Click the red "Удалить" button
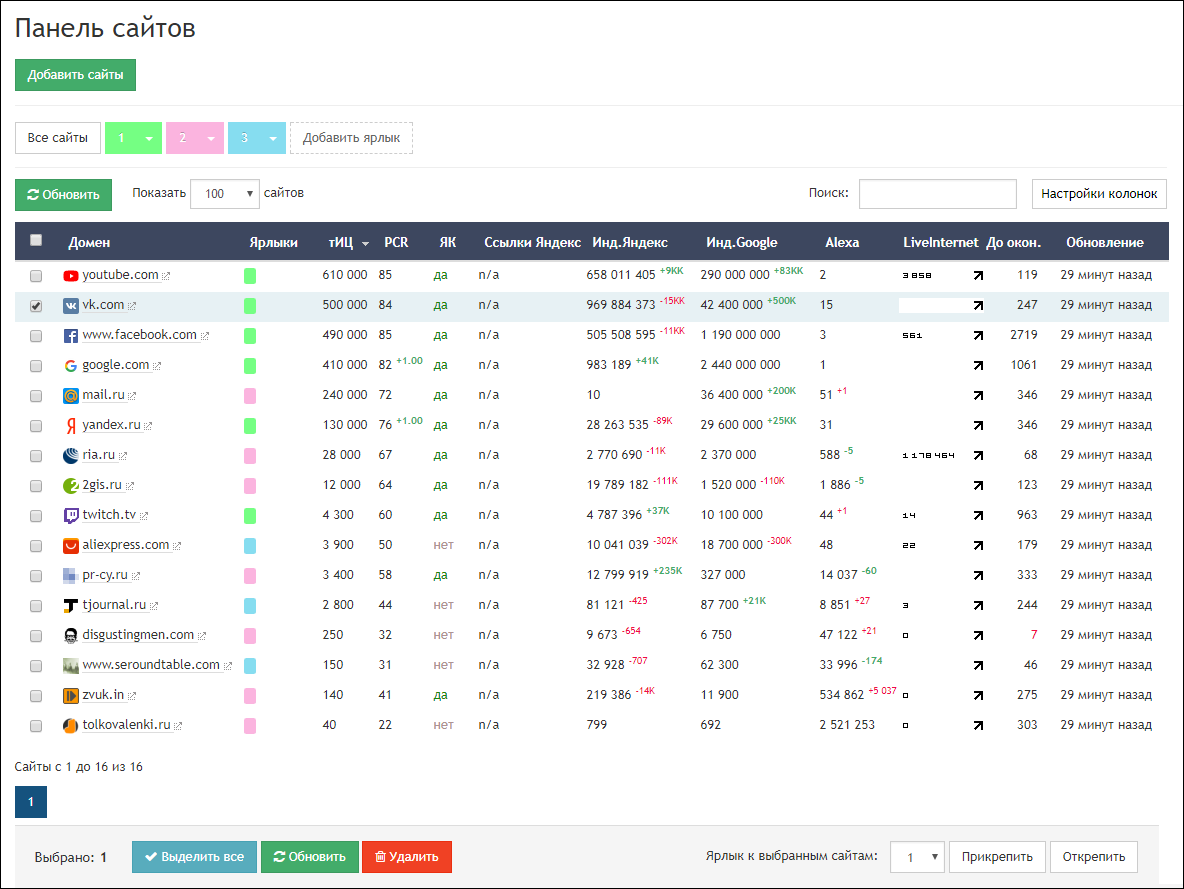The image size is (1184, 889). 407,857
